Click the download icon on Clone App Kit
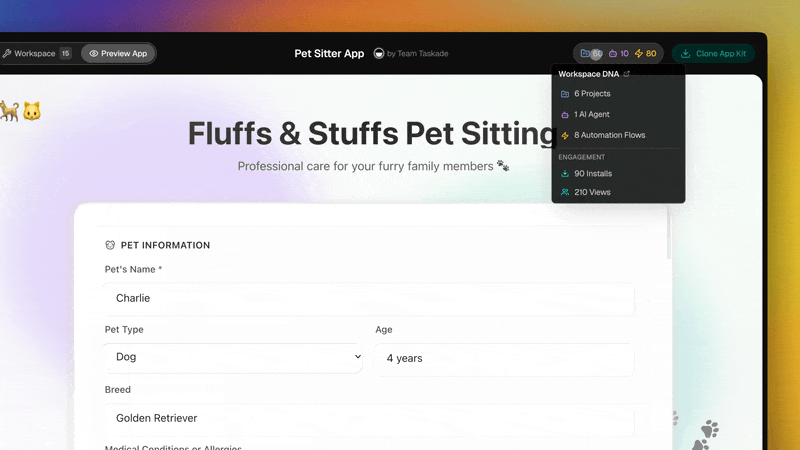The height and width of the screenshot is (450, 800). pos(685,53)
